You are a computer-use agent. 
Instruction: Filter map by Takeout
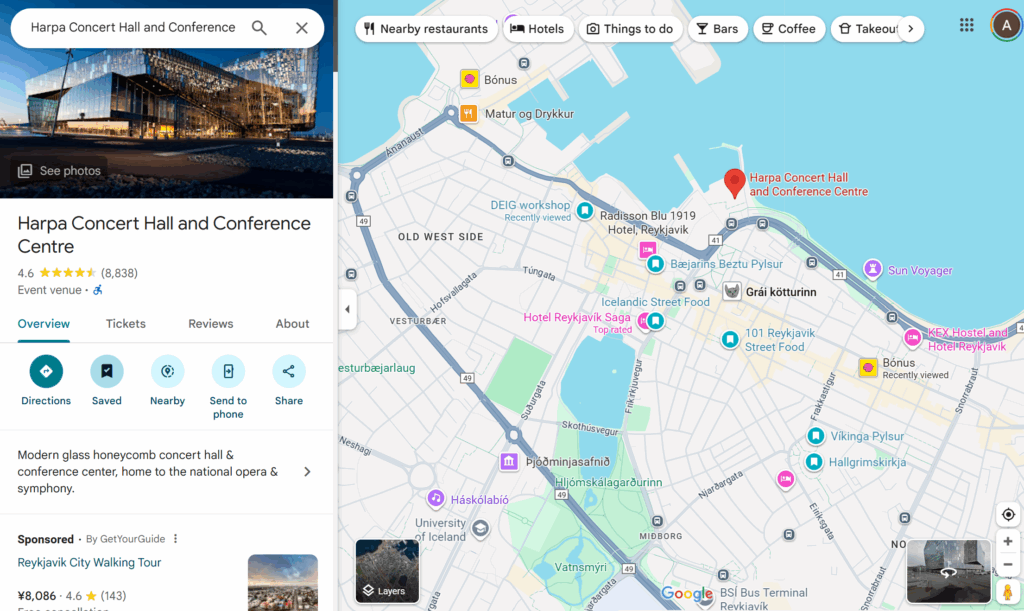coord(866,29)
